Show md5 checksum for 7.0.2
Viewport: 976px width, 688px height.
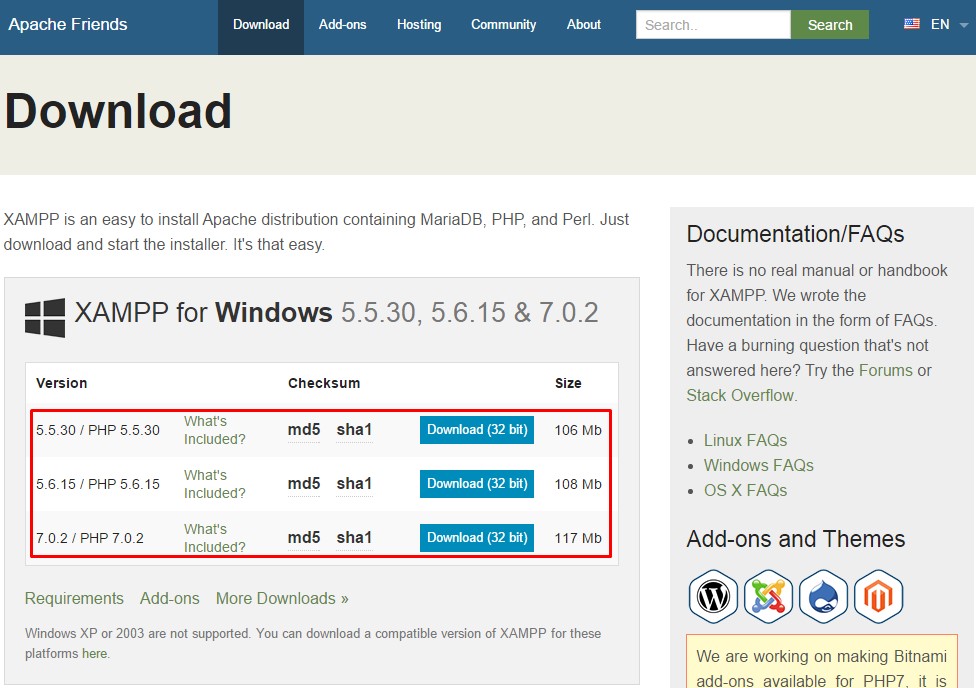(304, 537)
